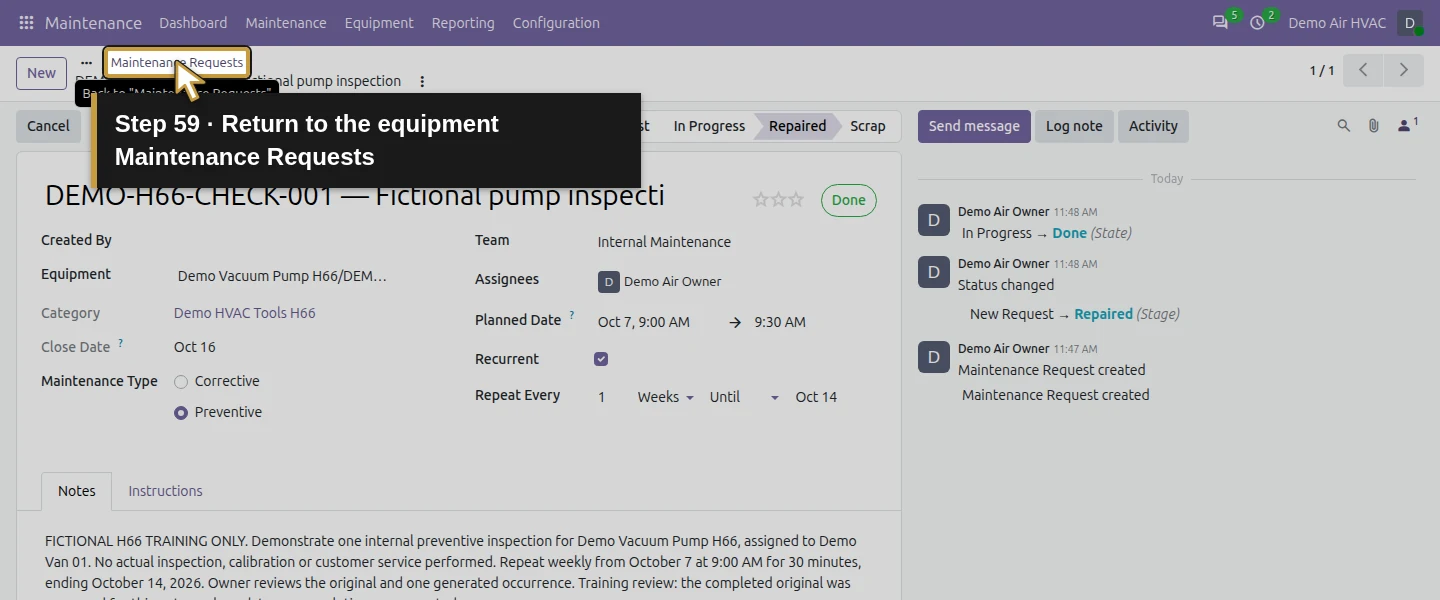The image size is (1440, 600).
Task: Open the Reporting menu
Action: [463, 23]
